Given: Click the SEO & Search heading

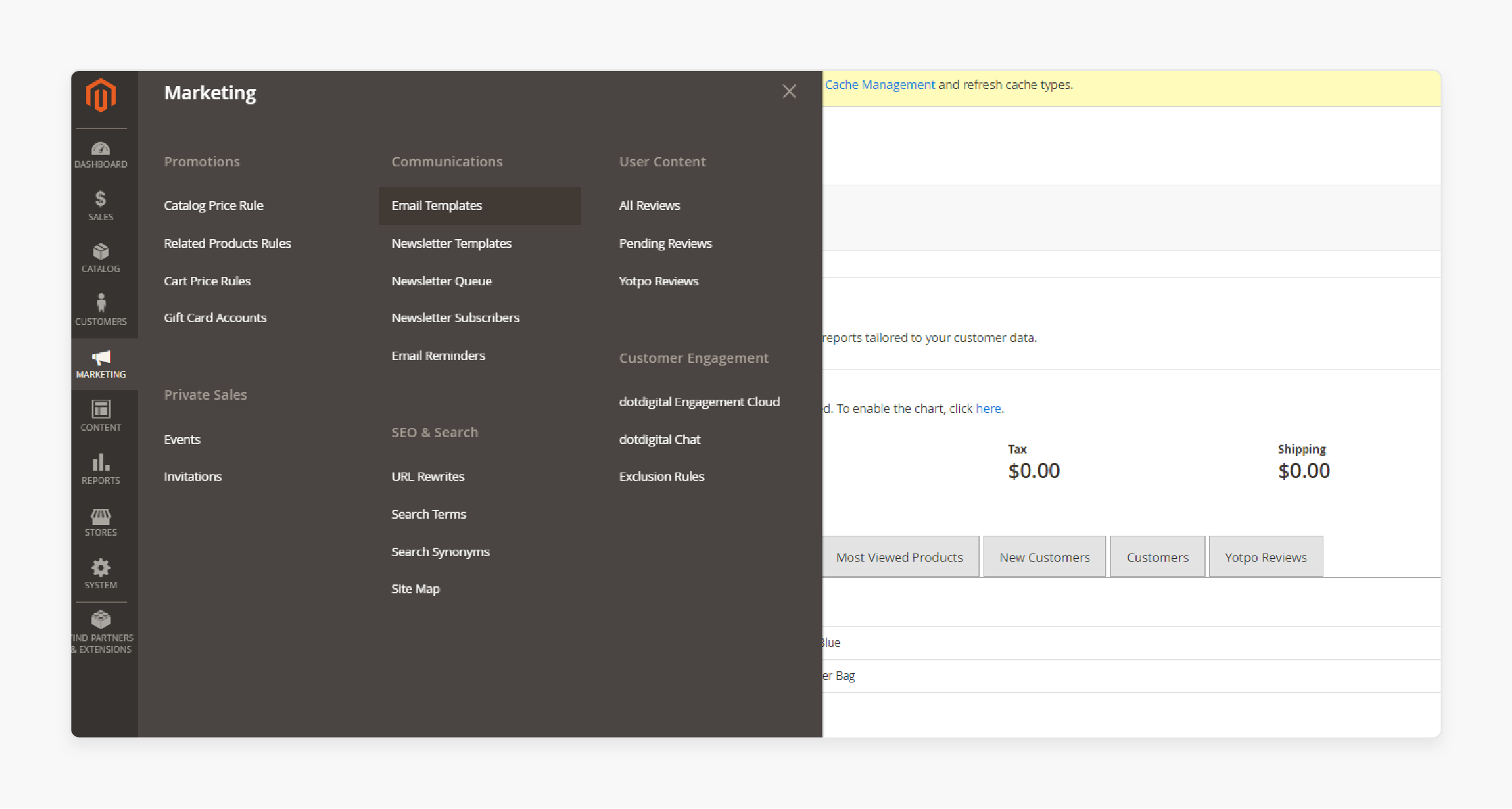Looking at the screenshot, I should 435,433.
